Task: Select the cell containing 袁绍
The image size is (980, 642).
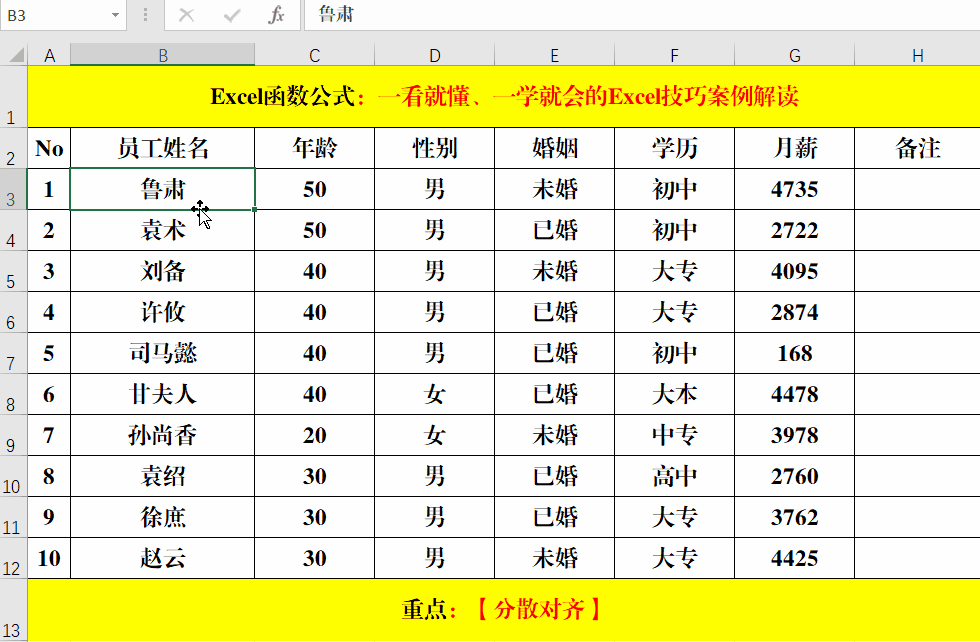Action: (x=162, y=476)
